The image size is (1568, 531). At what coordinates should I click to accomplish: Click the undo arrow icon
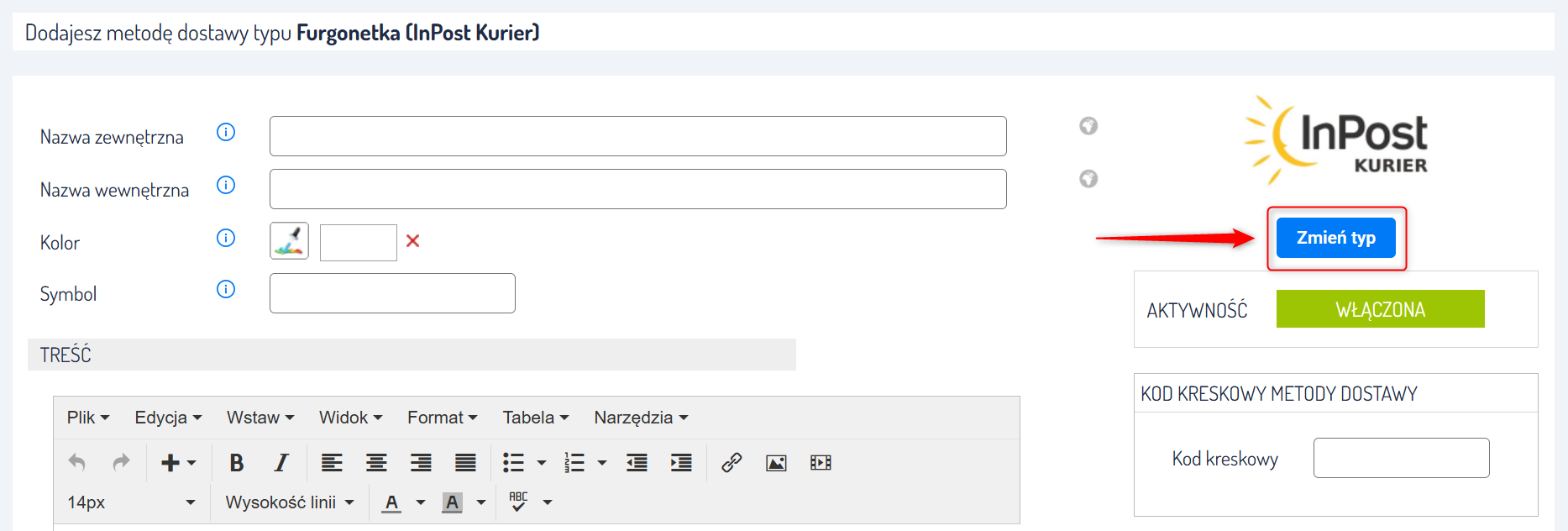coord(77,463)
